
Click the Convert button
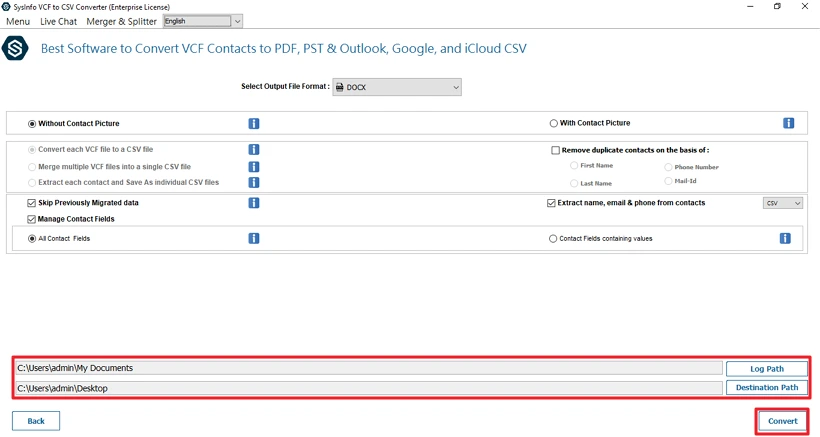point(782,421)
